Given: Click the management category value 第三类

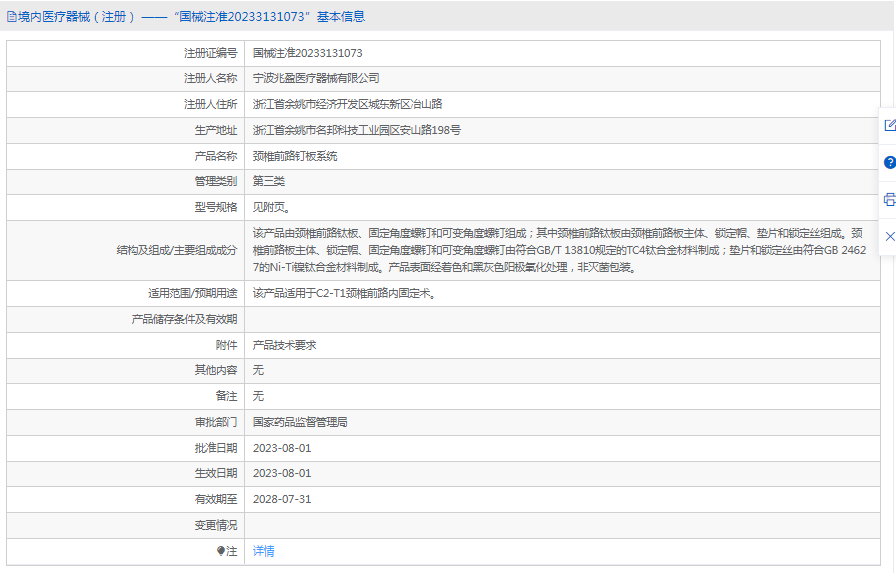Looking at the screenshot, I should pyautogui.click(x=269, y=181).
